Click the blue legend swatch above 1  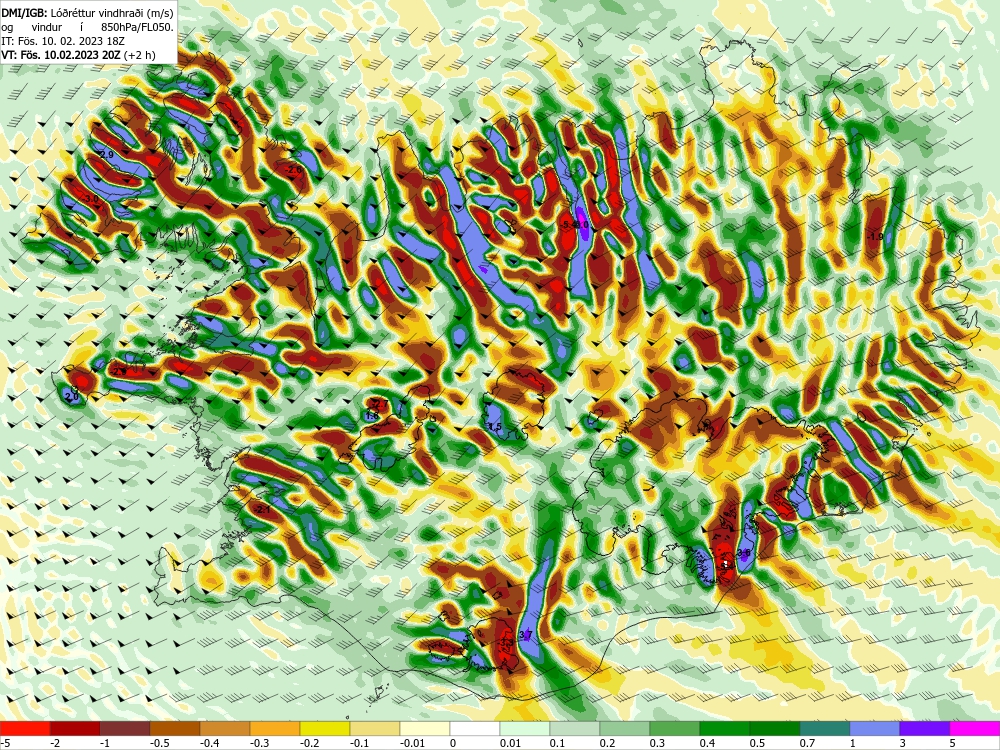(x=875, y=728)
